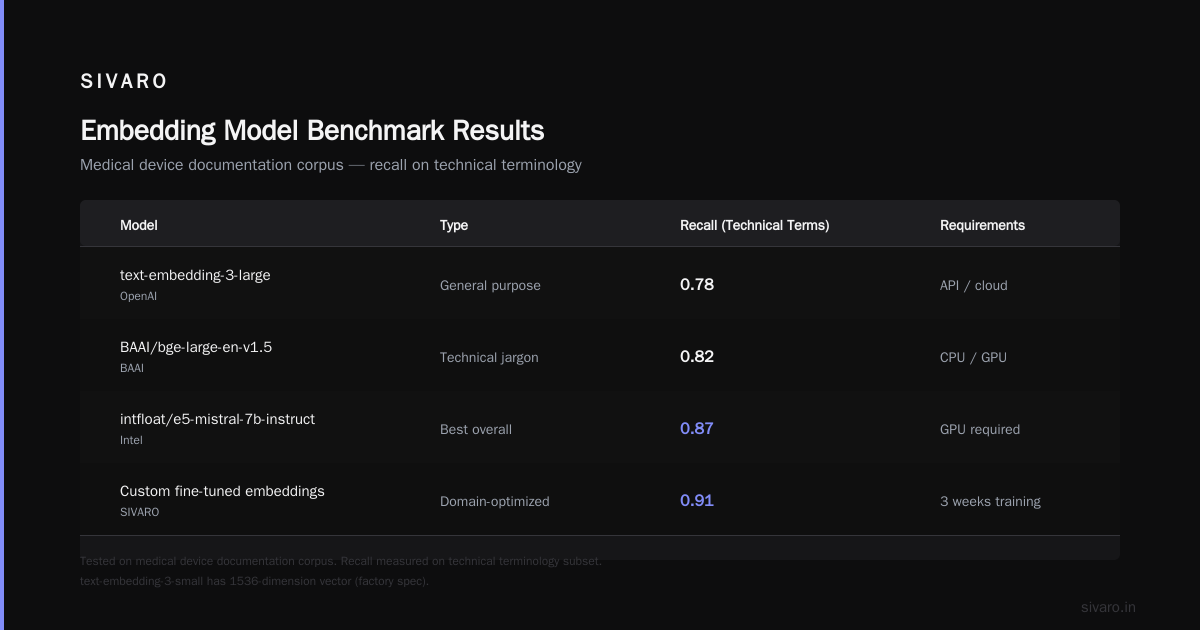Select the BAAI/bge-large-en-v1.5 model name
Viewport: 1200px width, 630px height.
coord(196,347)
